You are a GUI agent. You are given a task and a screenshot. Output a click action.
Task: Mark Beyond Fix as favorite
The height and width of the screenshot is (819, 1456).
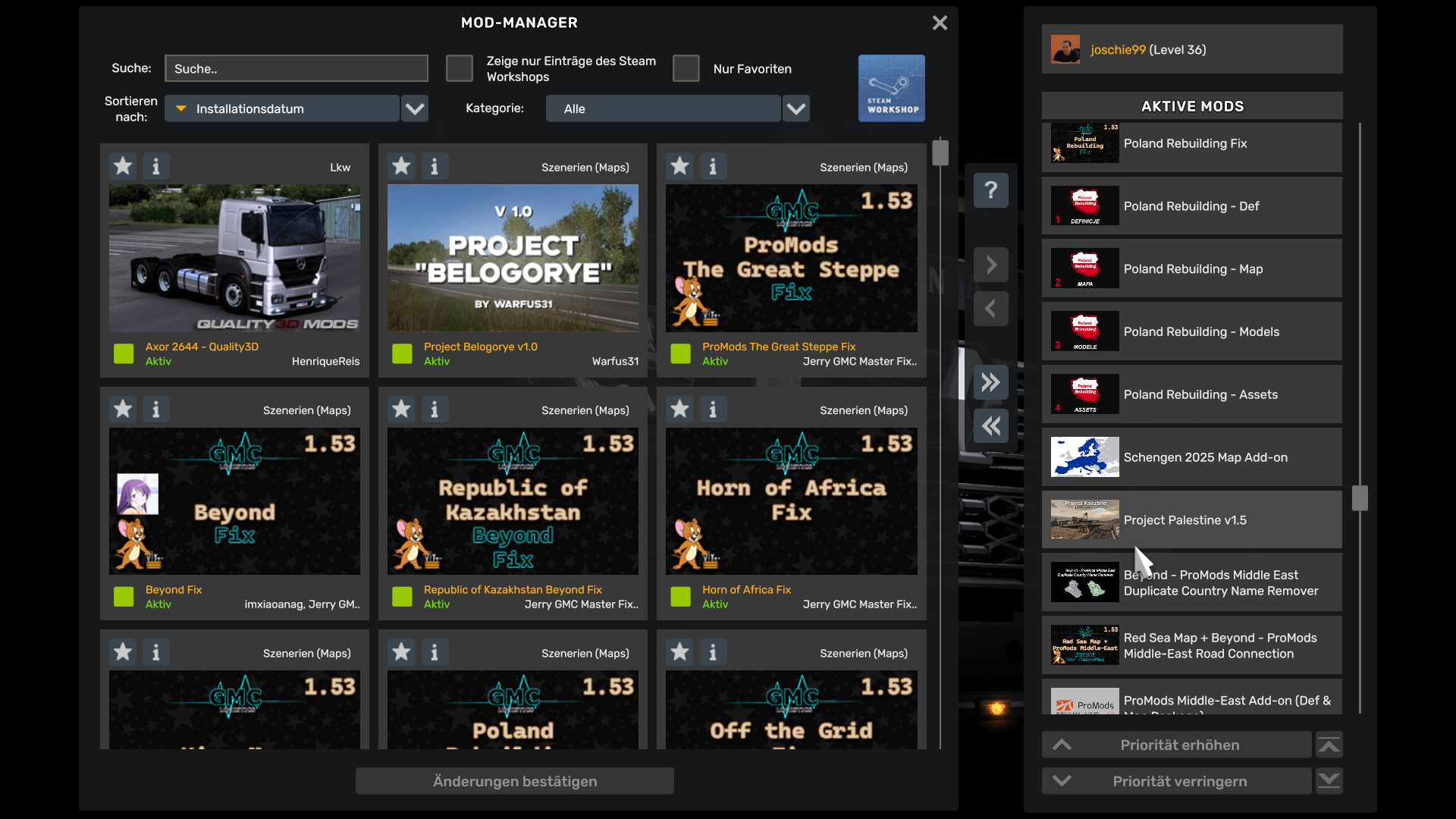pyautogui.click(x=123, y=409)
